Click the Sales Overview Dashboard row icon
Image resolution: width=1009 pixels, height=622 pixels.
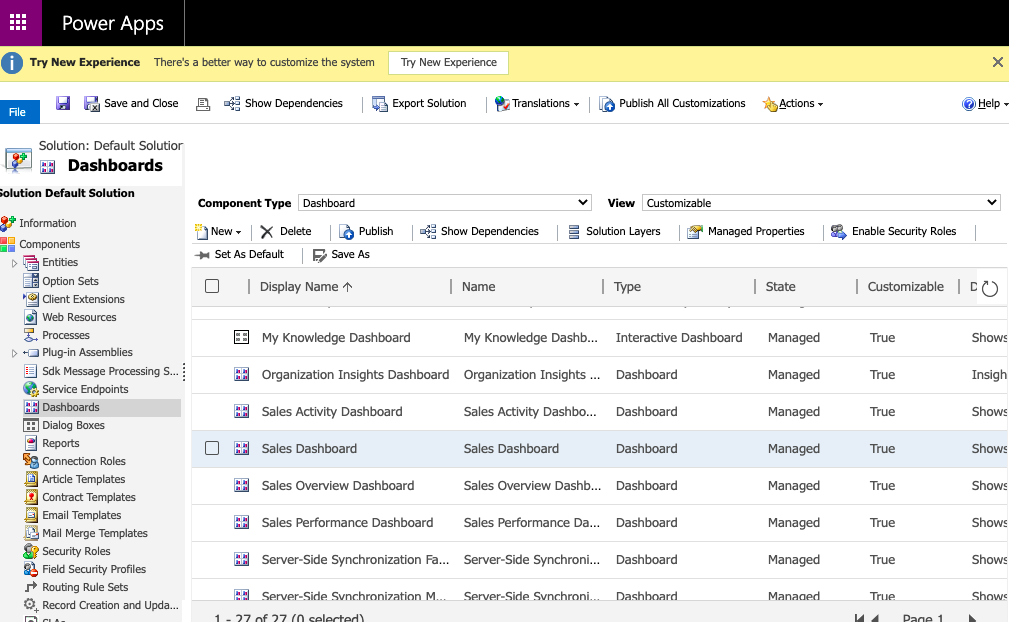pyautogui.click(x=241, y=486)
